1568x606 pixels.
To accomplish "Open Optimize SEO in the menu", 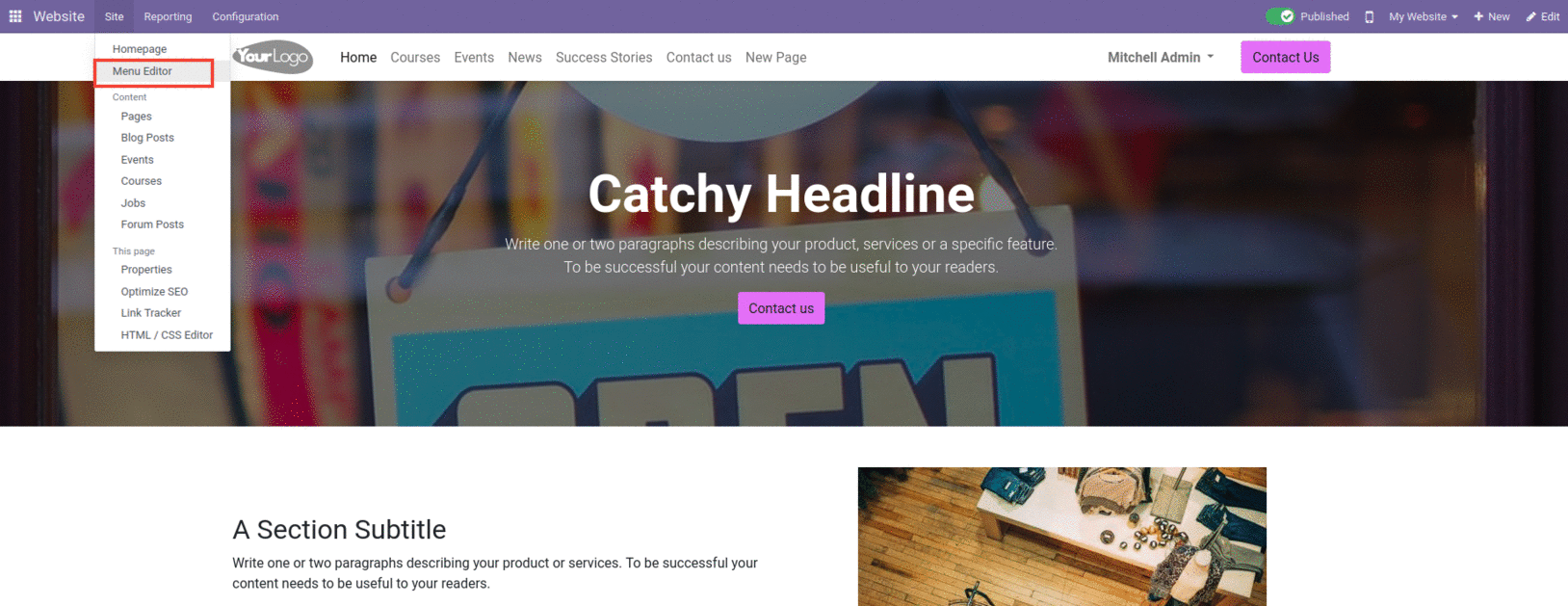I will (x=154, y=292).
